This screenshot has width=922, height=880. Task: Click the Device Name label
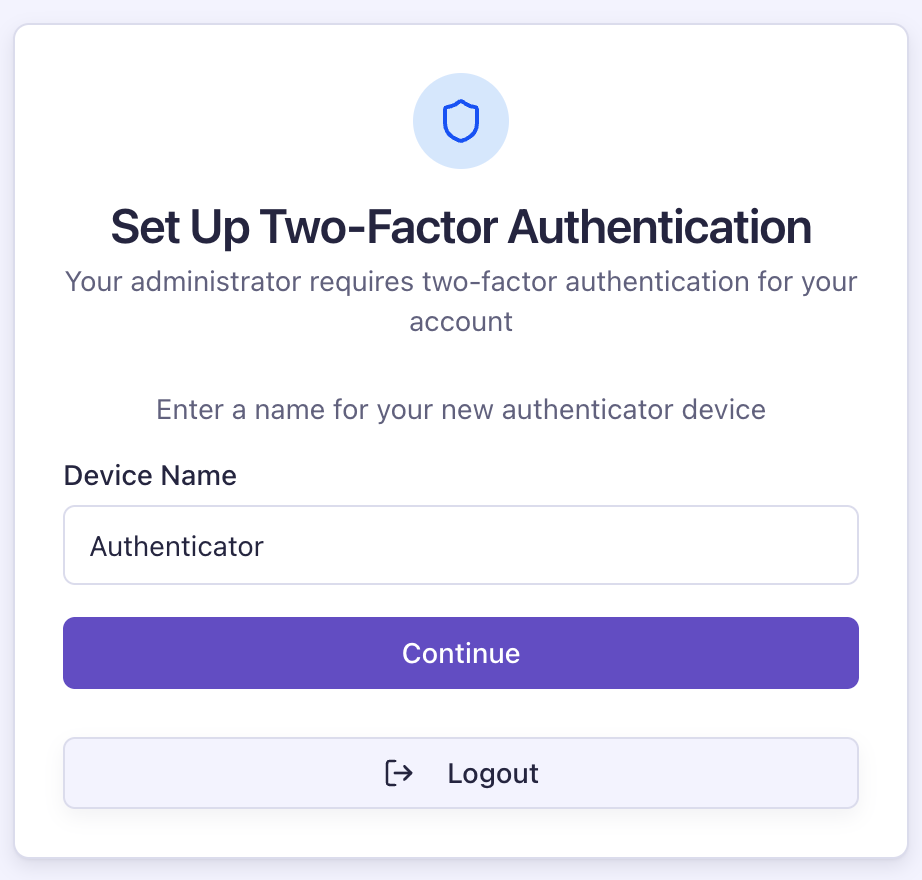(x=150, y=475)
